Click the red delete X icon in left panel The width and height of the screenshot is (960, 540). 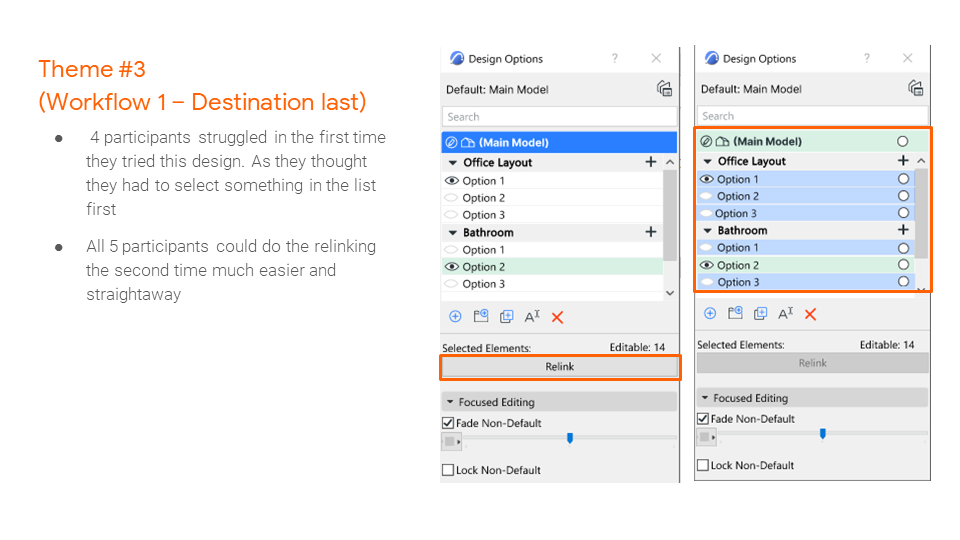[558, 317]
